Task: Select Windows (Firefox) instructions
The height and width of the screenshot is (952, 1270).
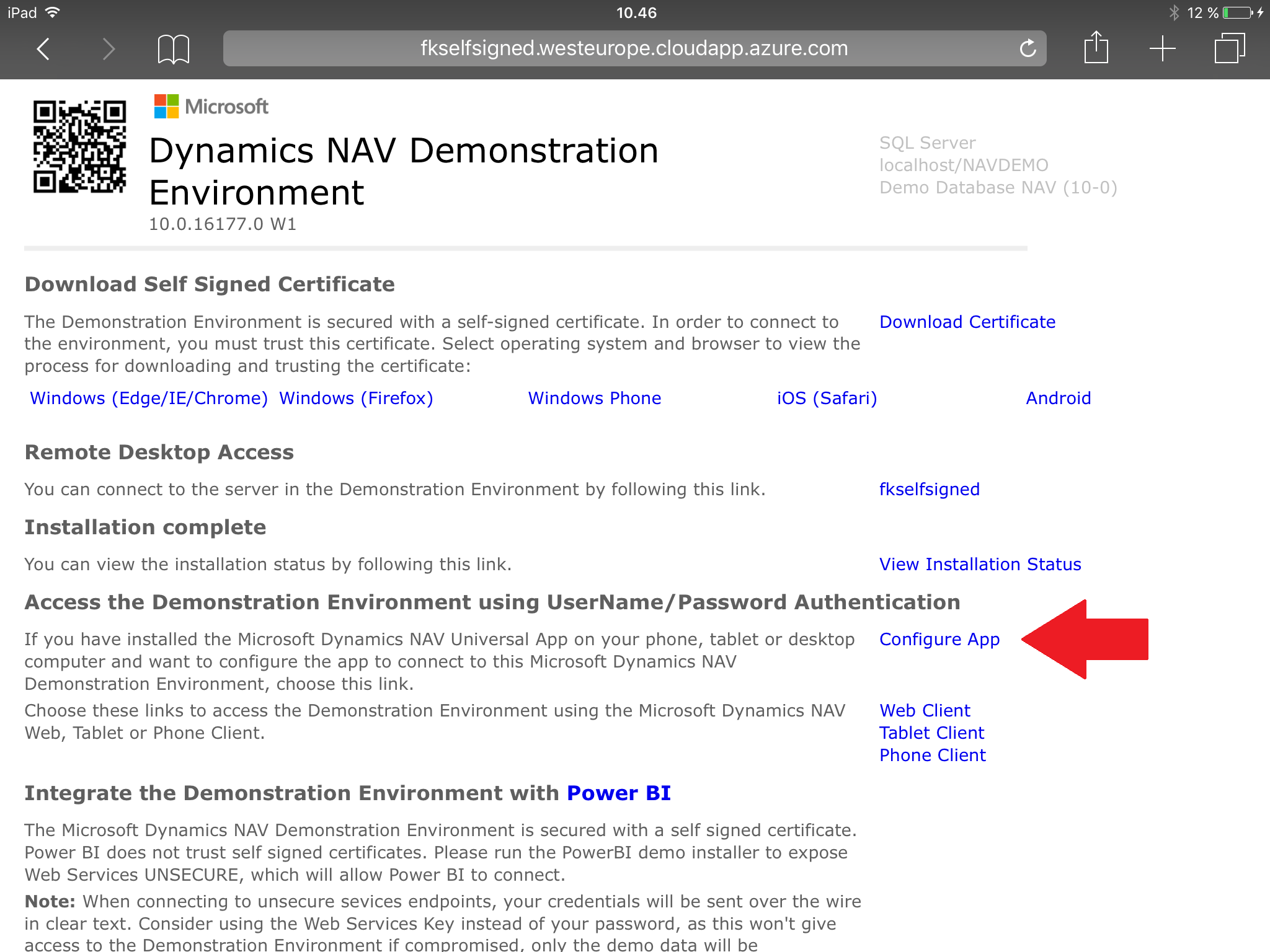Action: pyautogui.click(x=356, y=399)
